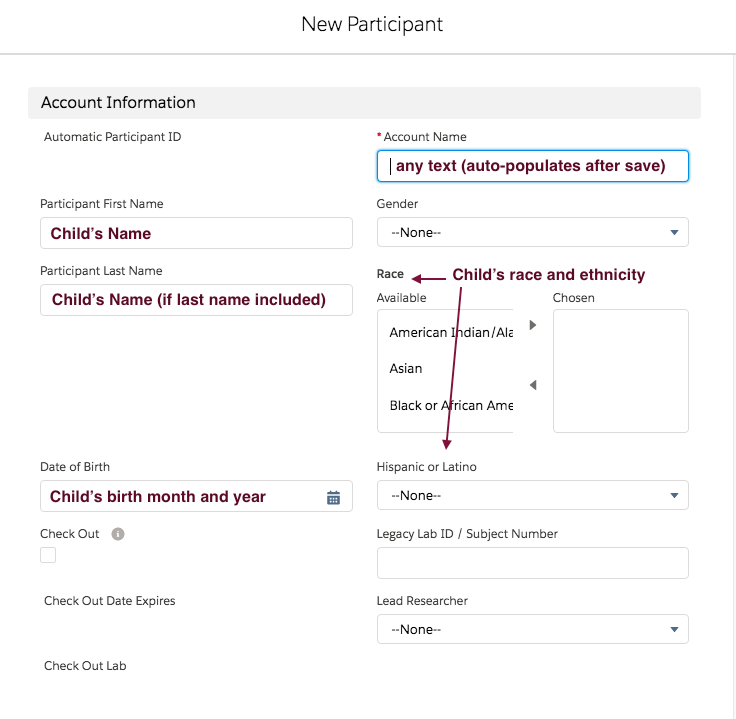Click the Date of Birth input
Viewport: 736px width, 719px height.
tap(180, 497)
